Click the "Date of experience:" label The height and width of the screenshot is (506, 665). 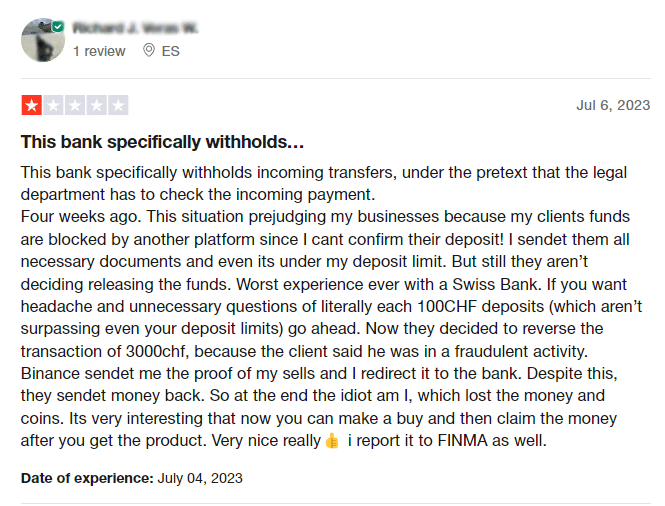tap(87, 478)
